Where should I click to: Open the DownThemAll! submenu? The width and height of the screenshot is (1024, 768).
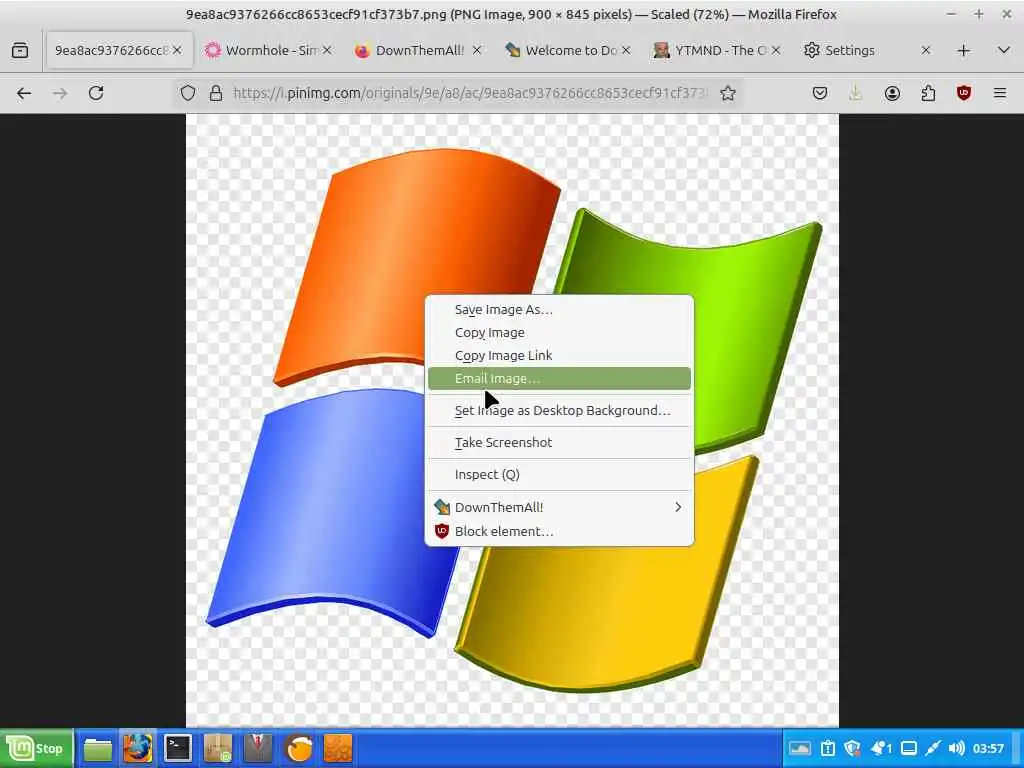pos(559,507)
